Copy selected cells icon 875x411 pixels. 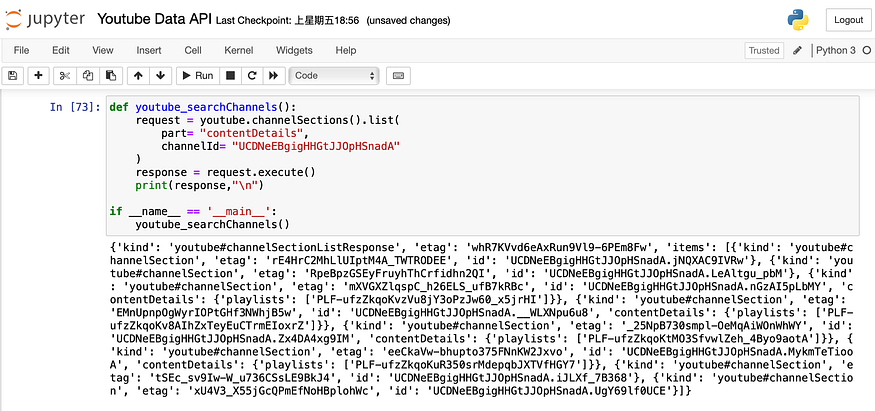click(88, 76)
